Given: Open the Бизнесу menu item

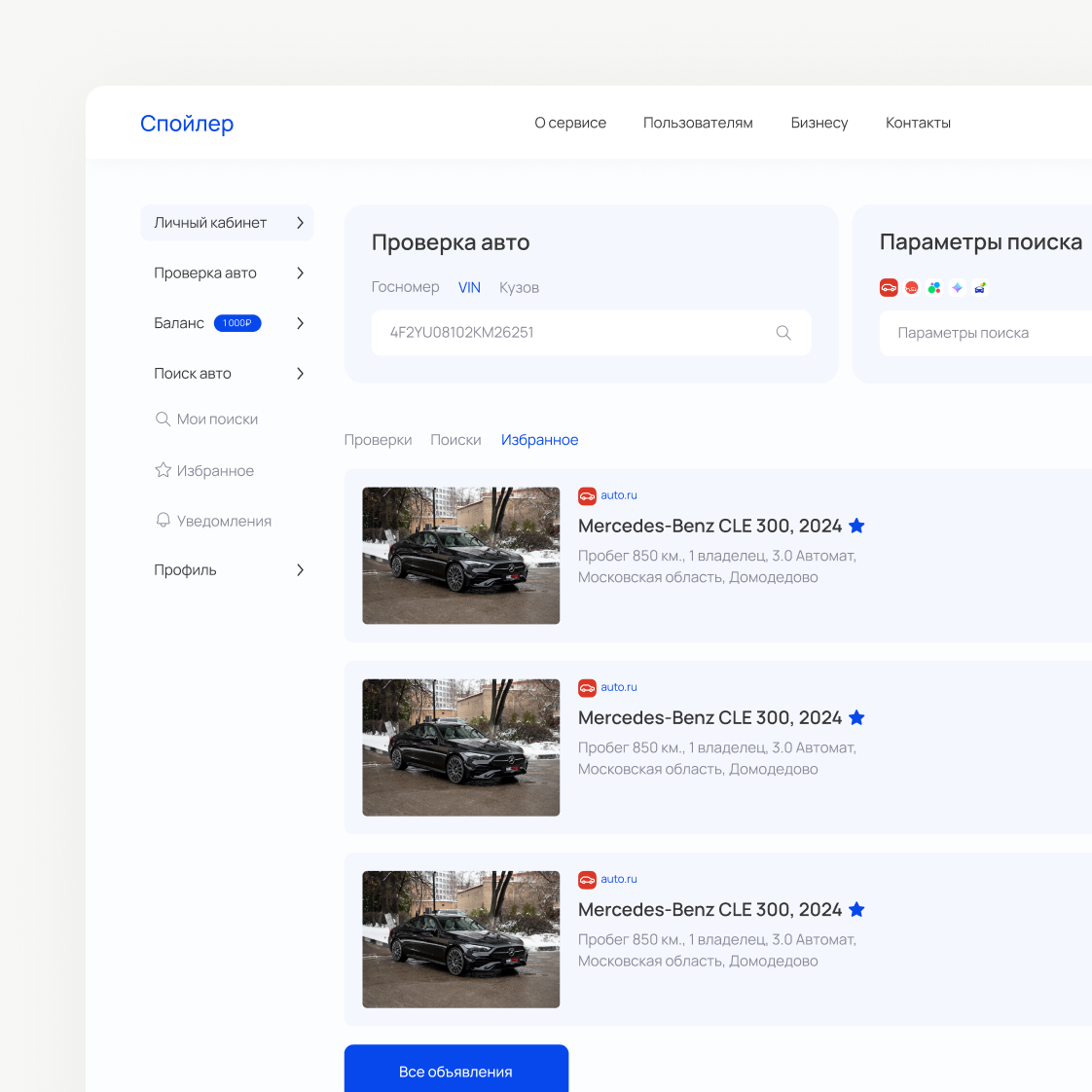Looking at the screenshot, I should tap(819, 123).
